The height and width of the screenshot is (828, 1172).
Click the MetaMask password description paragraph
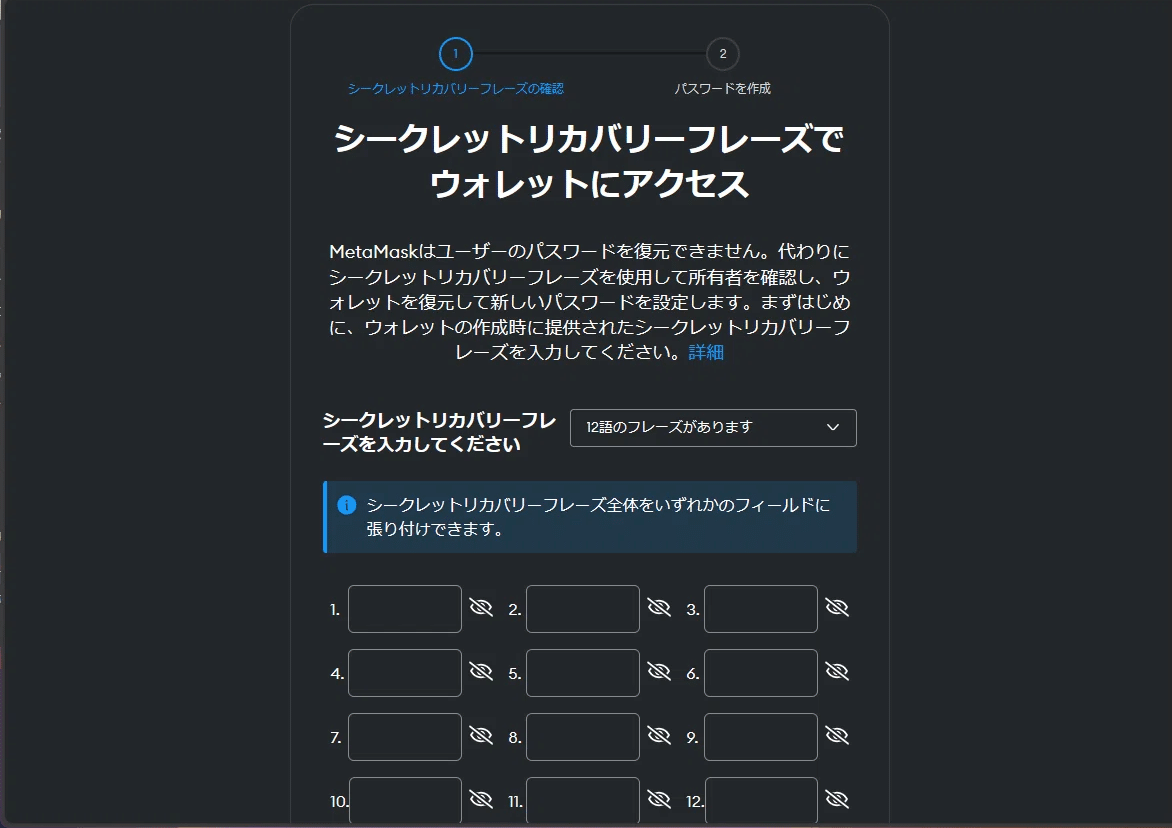point(589,302)
